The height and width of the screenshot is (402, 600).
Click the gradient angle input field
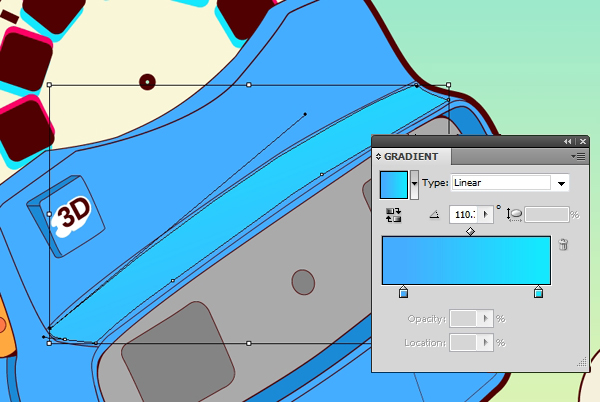pyautogui.click(x=465, y=215)
